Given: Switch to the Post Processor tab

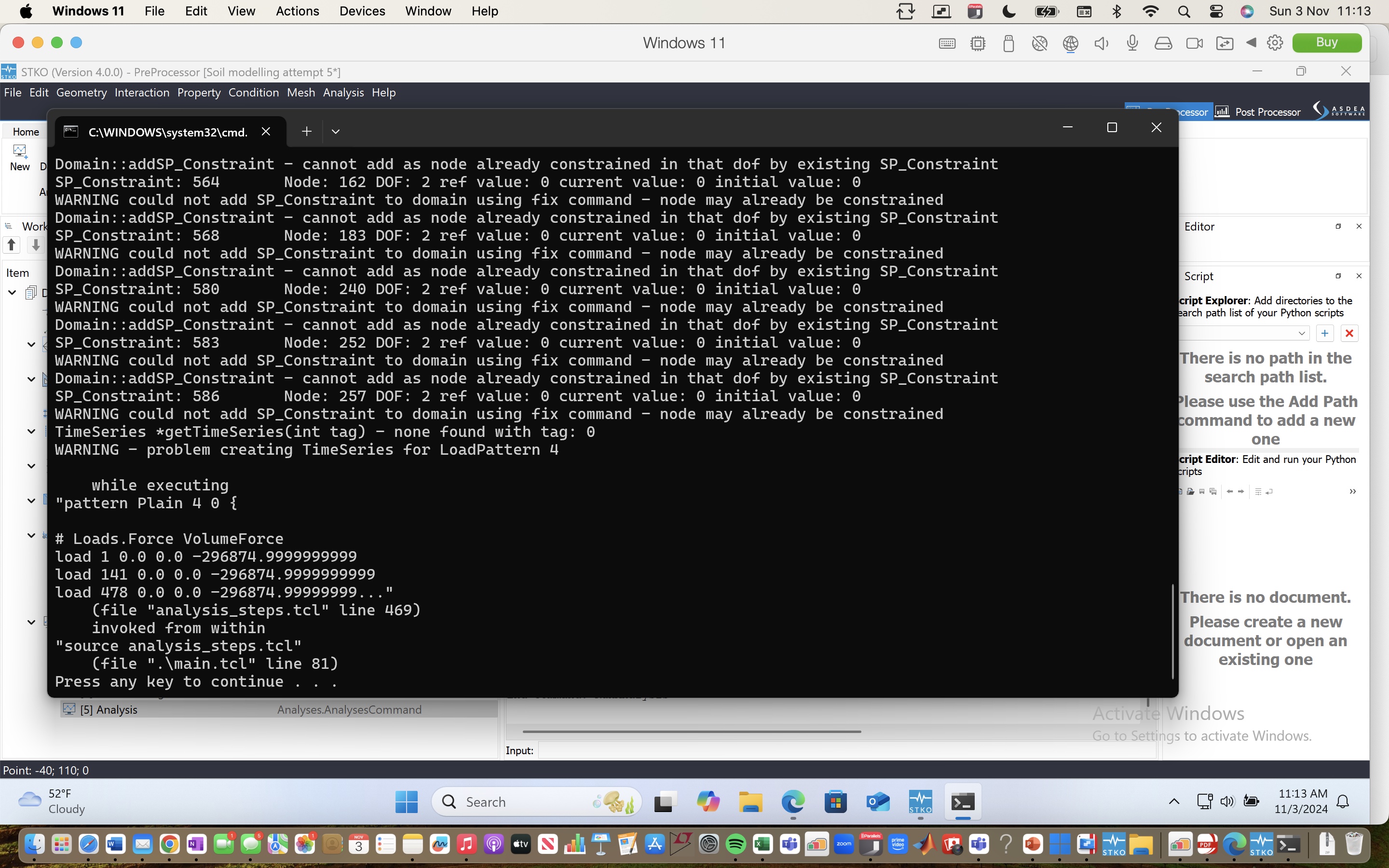Looking at the screenshot, I should pyautogui.click(x=1258, y=112).
